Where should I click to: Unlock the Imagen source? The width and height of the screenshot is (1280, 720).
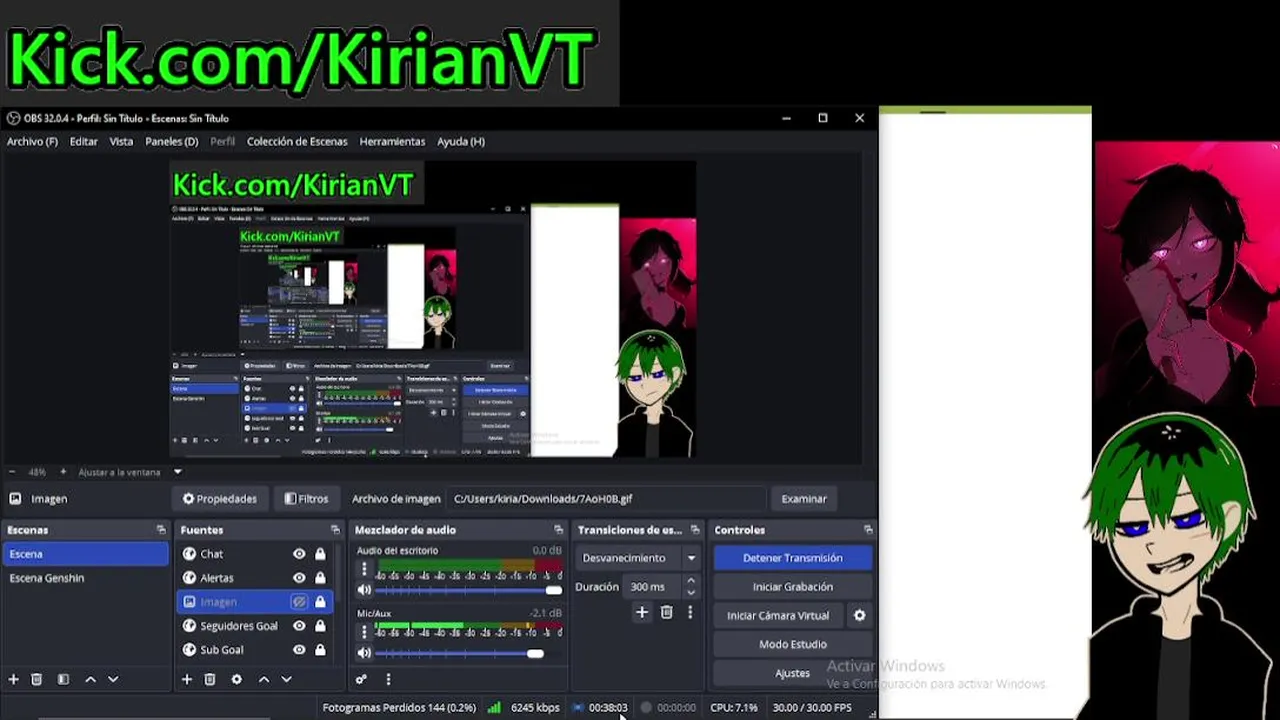320,602
